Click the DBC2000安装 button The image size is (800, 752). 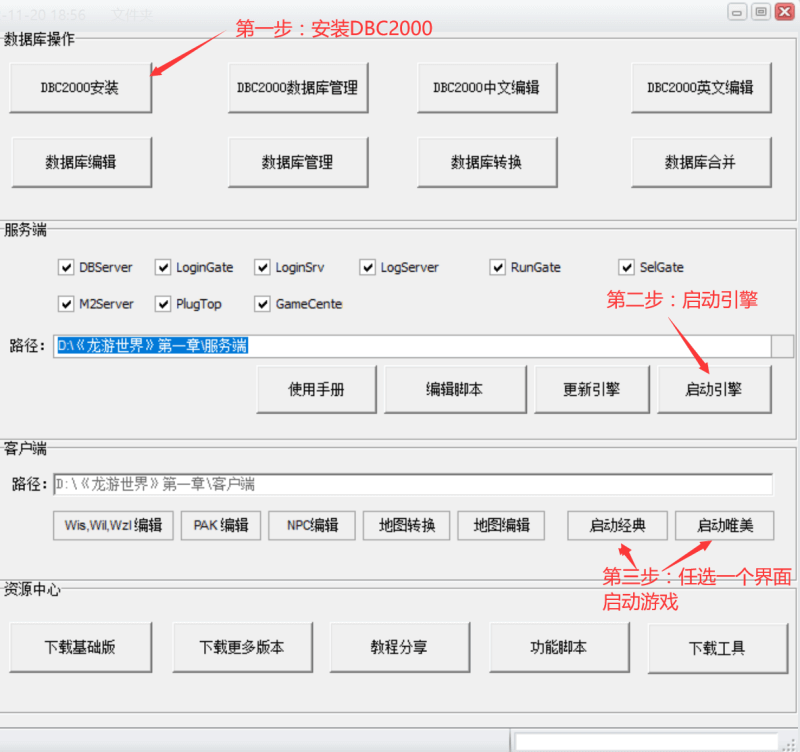click(x=81, y=88)
